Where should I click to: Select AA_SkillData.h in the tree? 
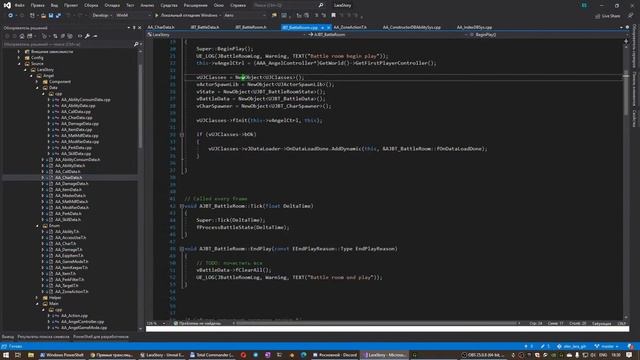coord(68,220)
